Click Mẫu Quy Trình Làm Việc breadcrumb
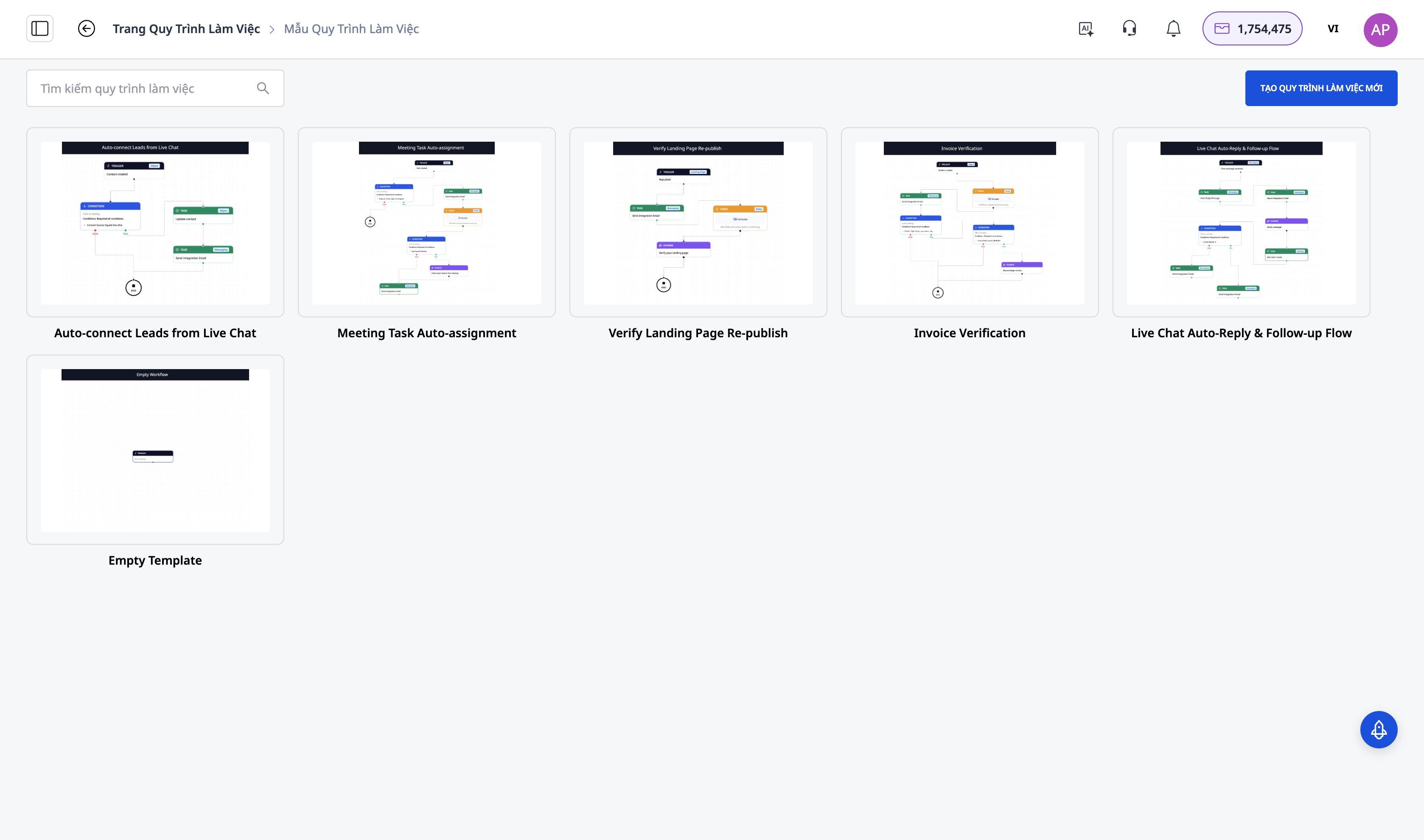 351,28
